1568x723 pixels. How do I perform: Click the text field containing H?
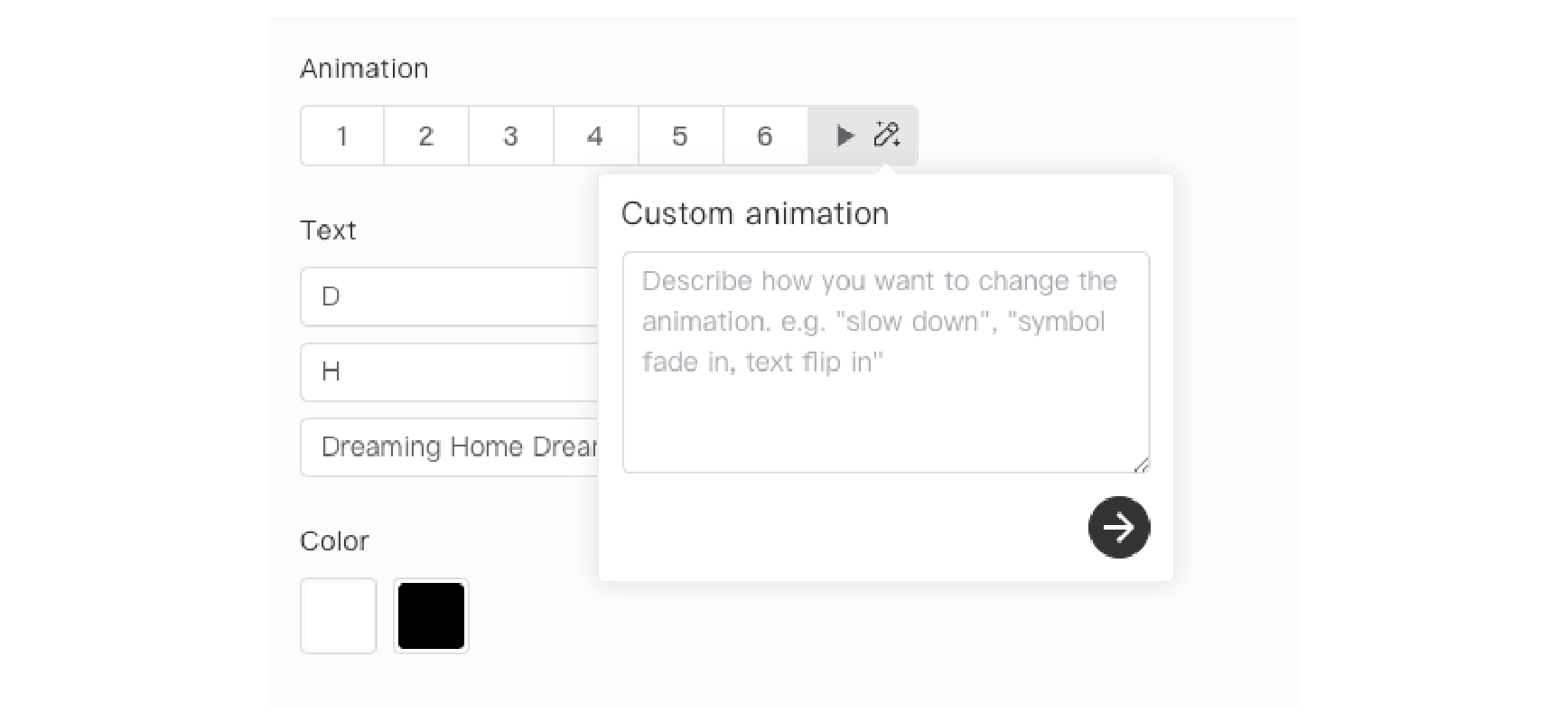(x=449, y=371)
